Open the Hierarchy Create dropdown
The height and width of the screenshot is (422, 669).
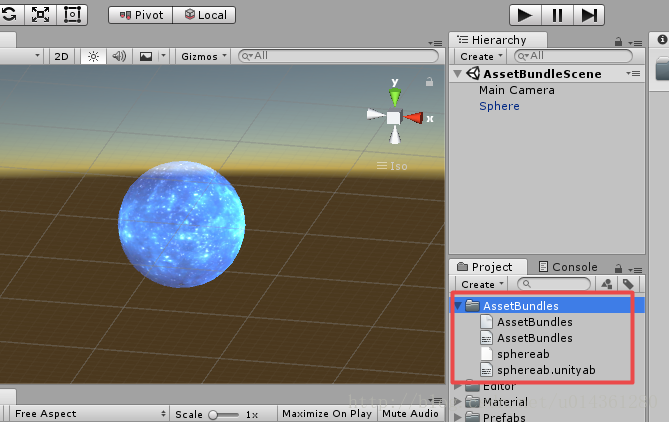481,56
